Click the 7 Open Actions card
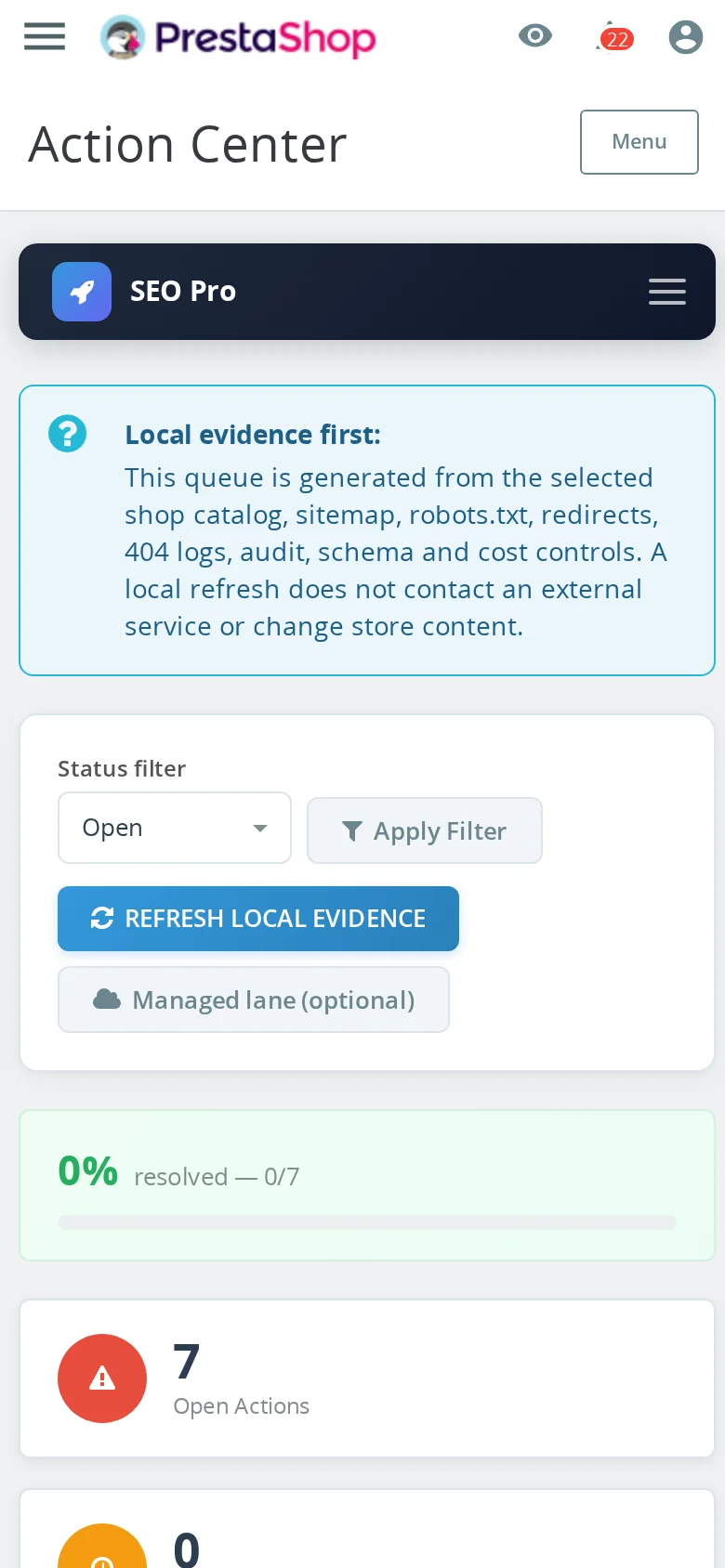The height and width of the screenshot is (1568, 725). 367,1379
